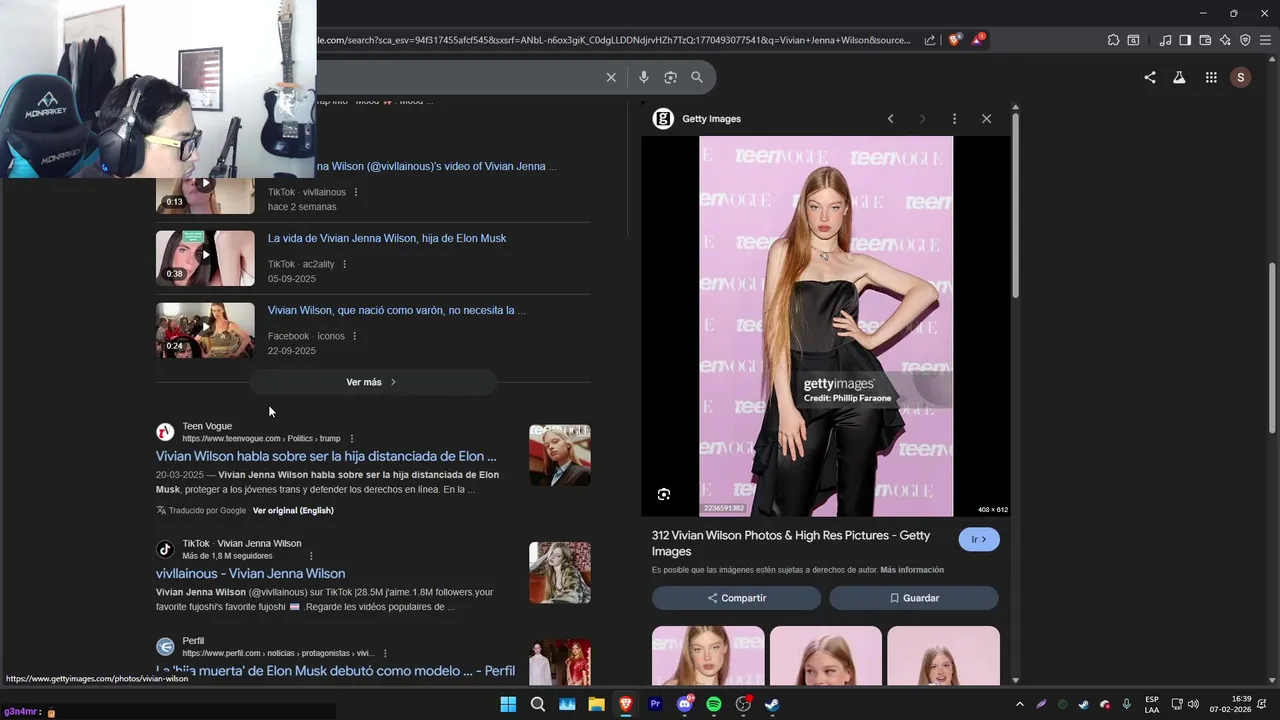The height and width of the screenshot is (720, 1280).
Task: Start voice search with microphone icon
Action: tap(643, 77)
